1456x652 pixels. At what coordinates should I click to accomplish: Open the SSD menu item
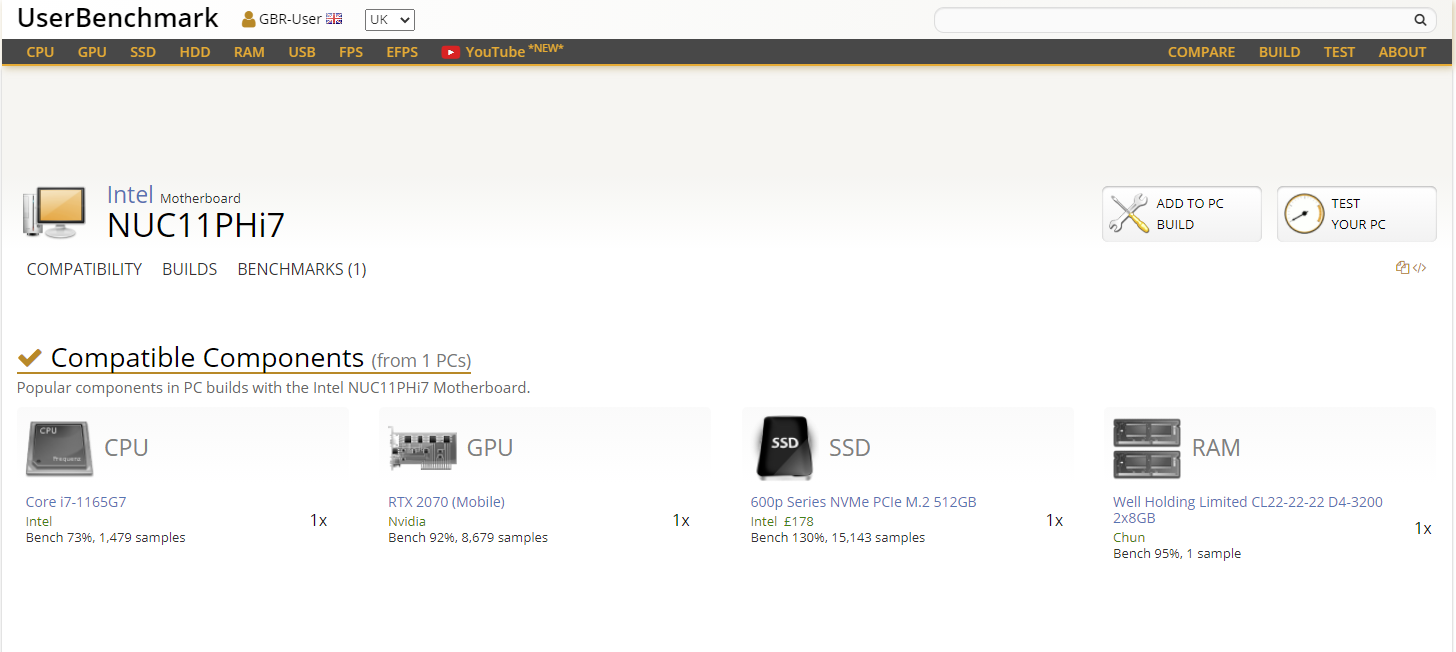pos(143,52)
